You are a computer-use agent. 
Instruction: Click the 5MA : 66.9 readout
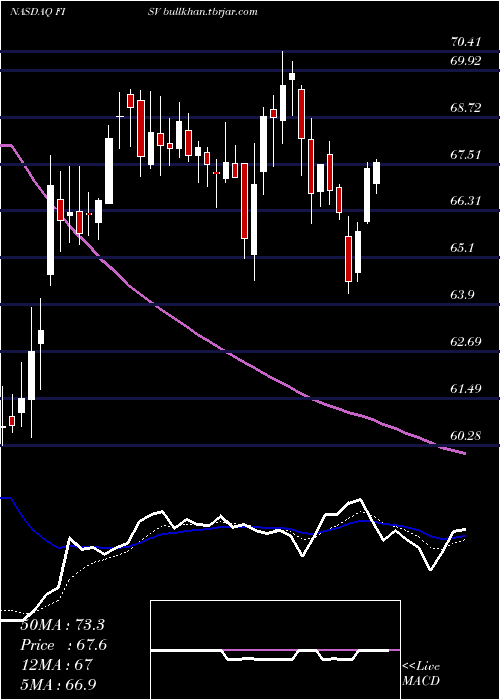click(x=58, y=684)
